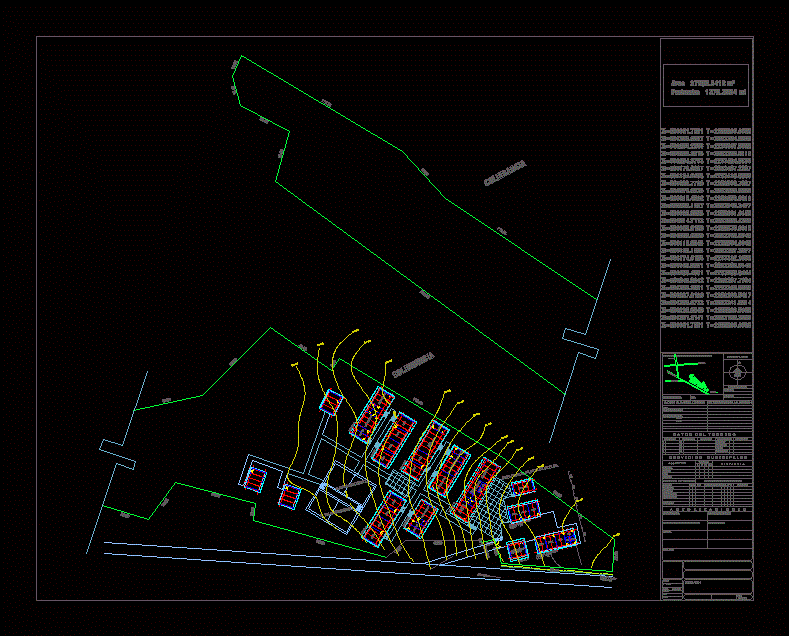
Task: Click the cyan cross shape at right boundary
Action: 581,341
